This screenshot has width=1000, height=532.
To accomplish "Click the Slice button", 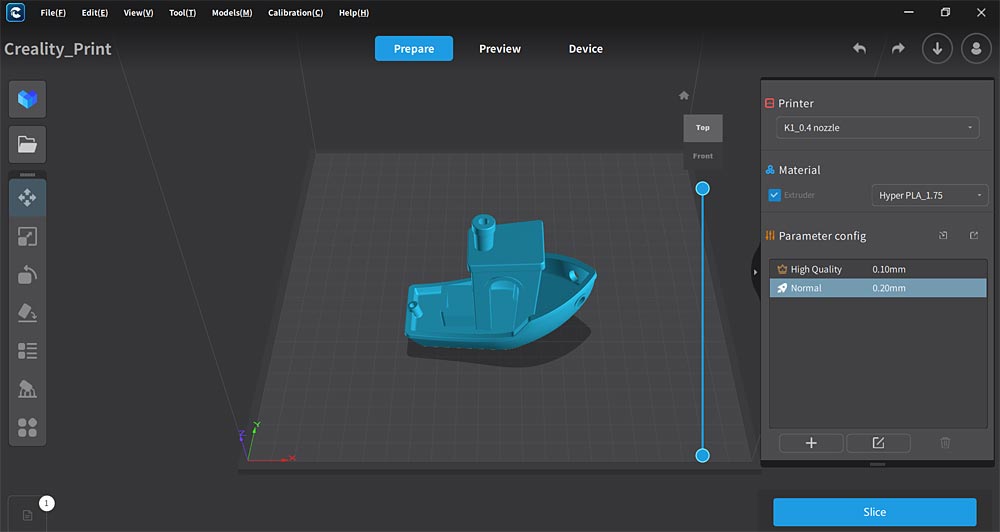I will tap(874, 512).
